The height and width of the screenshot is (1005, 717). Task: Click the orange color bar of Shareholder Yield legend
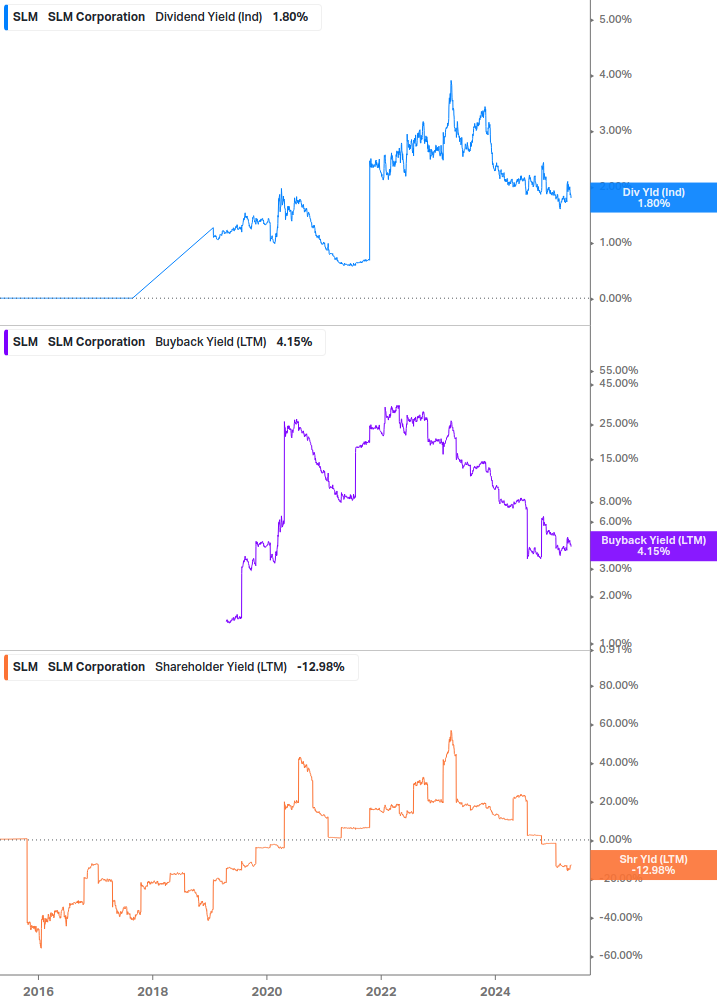coord(6,667)
